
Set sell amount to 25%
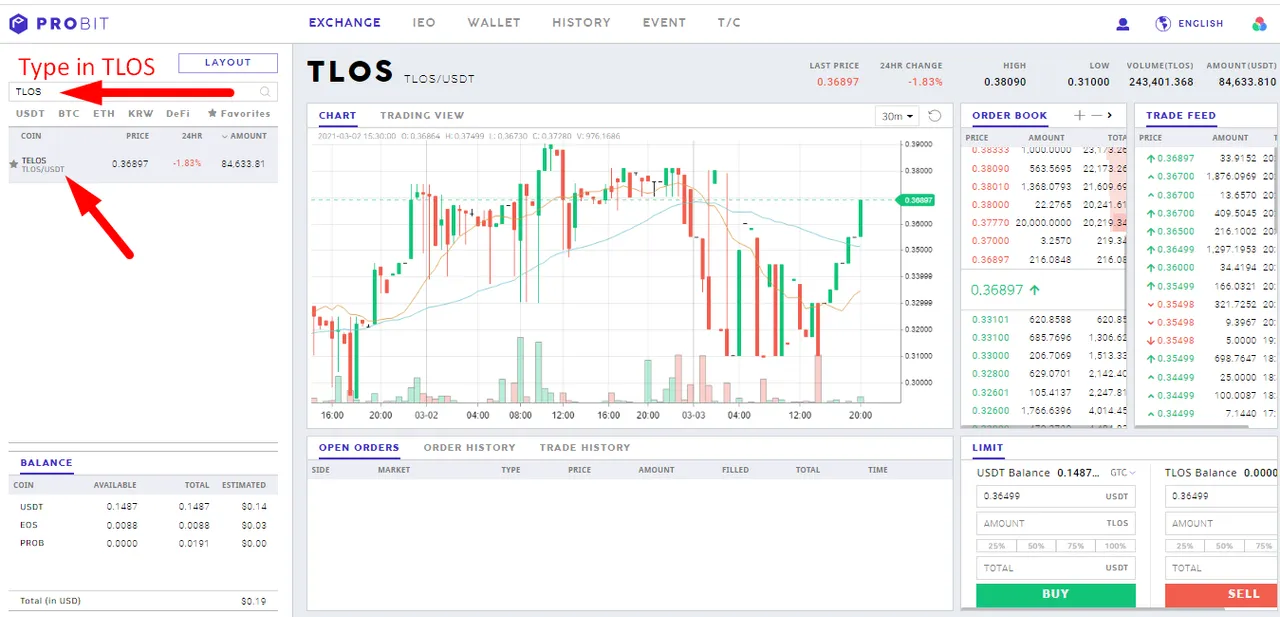[x=1185, y=546]
